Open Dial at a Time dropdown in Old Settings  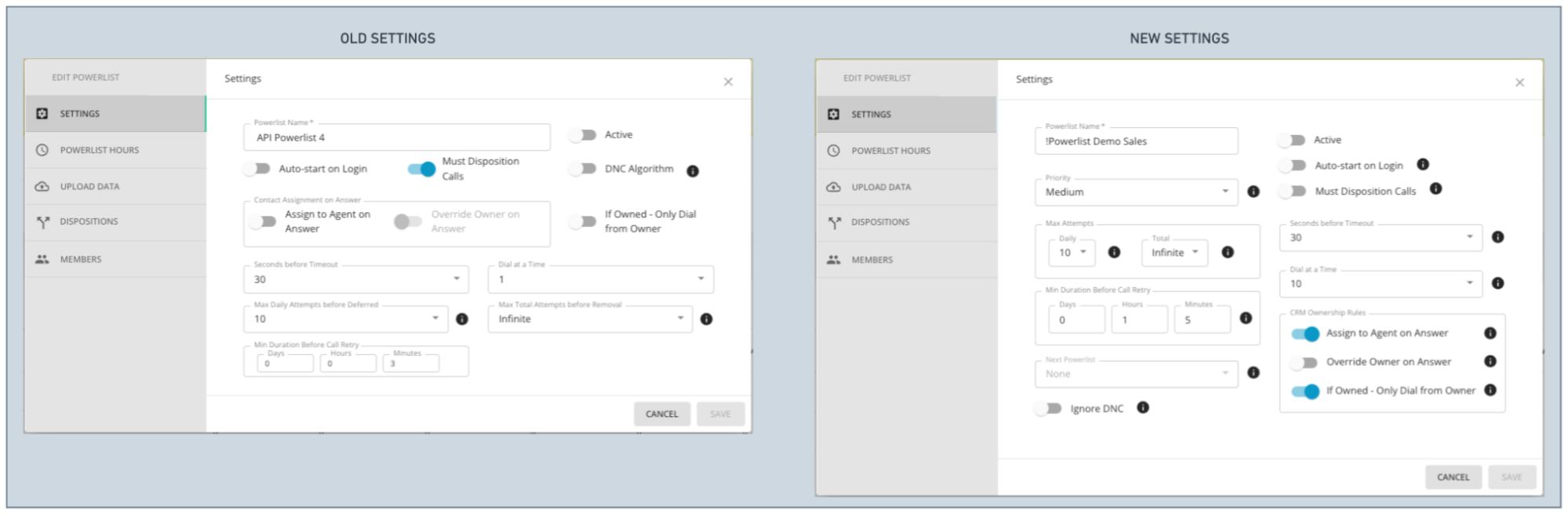click(x=601, y=279)
